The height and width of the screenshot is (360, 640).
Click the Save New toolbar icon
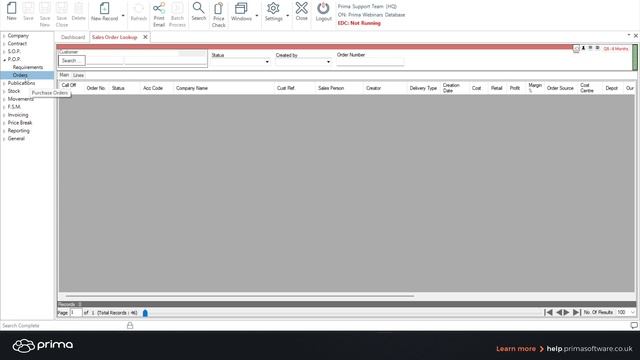pyautogui.click(x=45, y=8)
